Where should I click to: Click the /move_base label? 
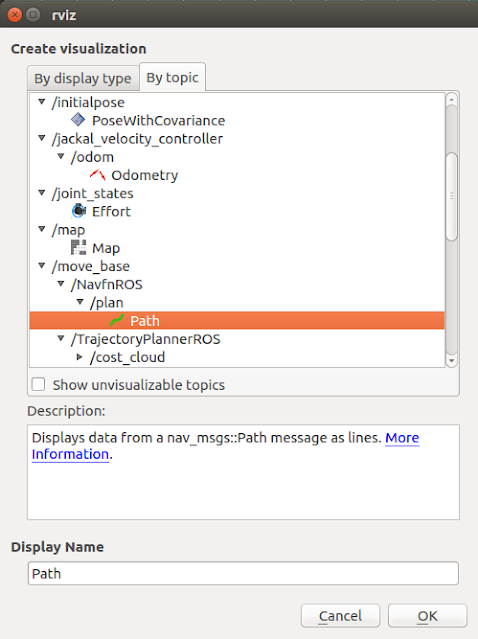click(90, 266)
